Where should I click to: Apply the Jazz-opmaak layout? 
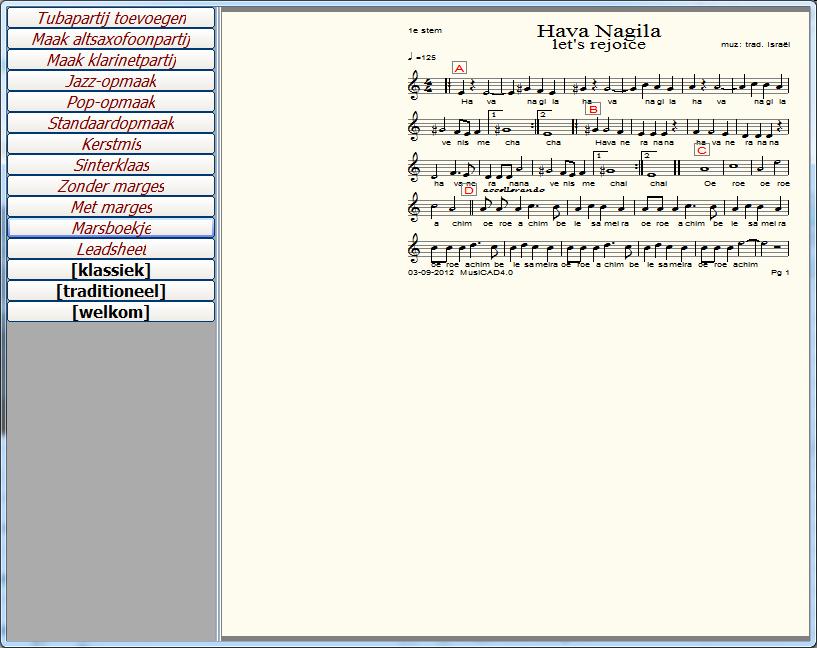[111, 81]
